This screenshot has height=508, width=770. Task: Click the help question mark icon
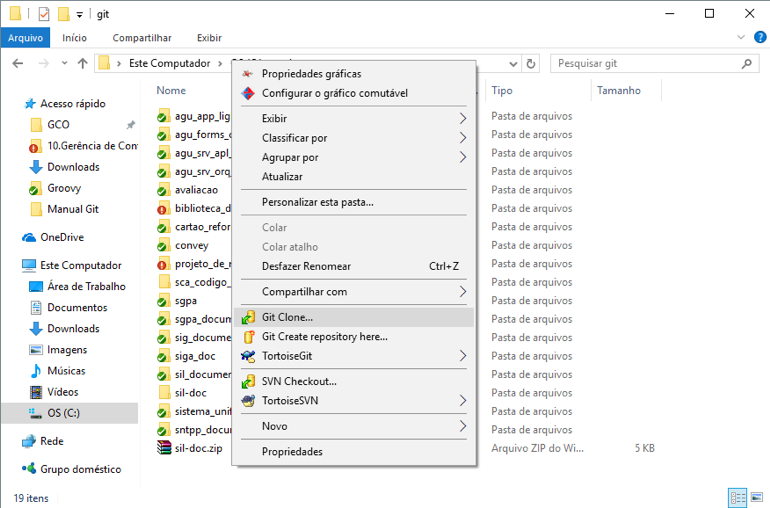coord(760,37)
